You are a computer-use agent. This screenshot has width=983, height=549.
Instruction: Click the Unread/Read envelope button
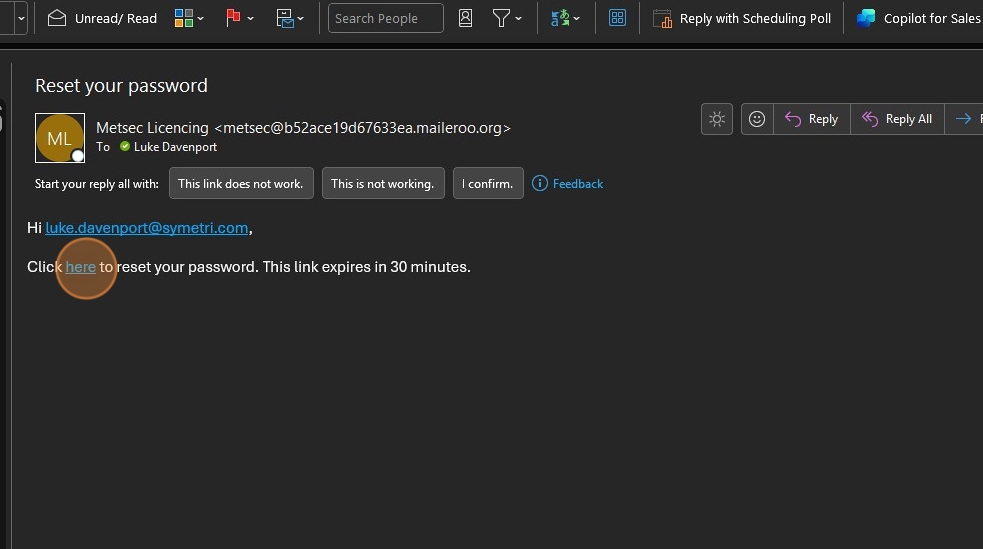point(103,18)
